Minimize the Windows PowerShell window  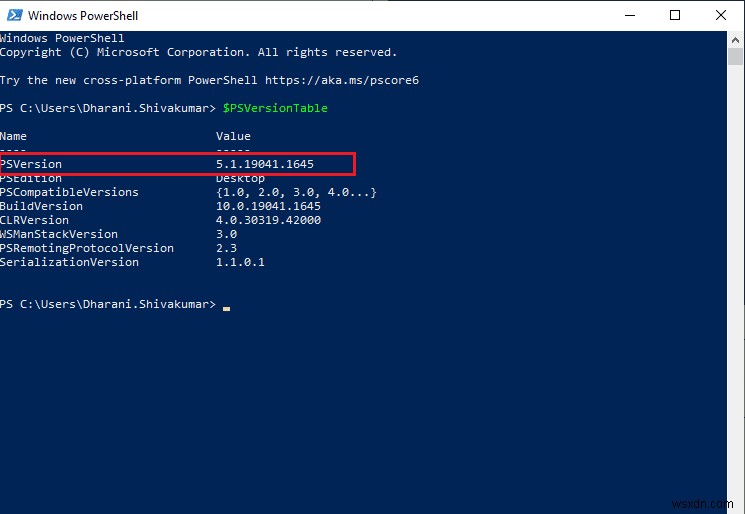[x=630, y=15]
